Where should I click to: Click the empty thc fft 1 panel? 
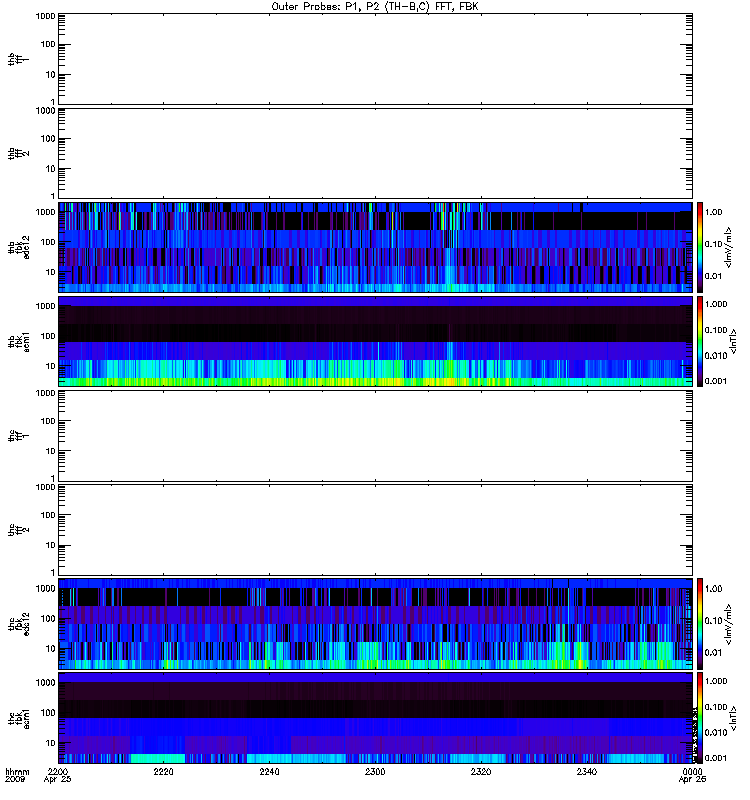375,436
